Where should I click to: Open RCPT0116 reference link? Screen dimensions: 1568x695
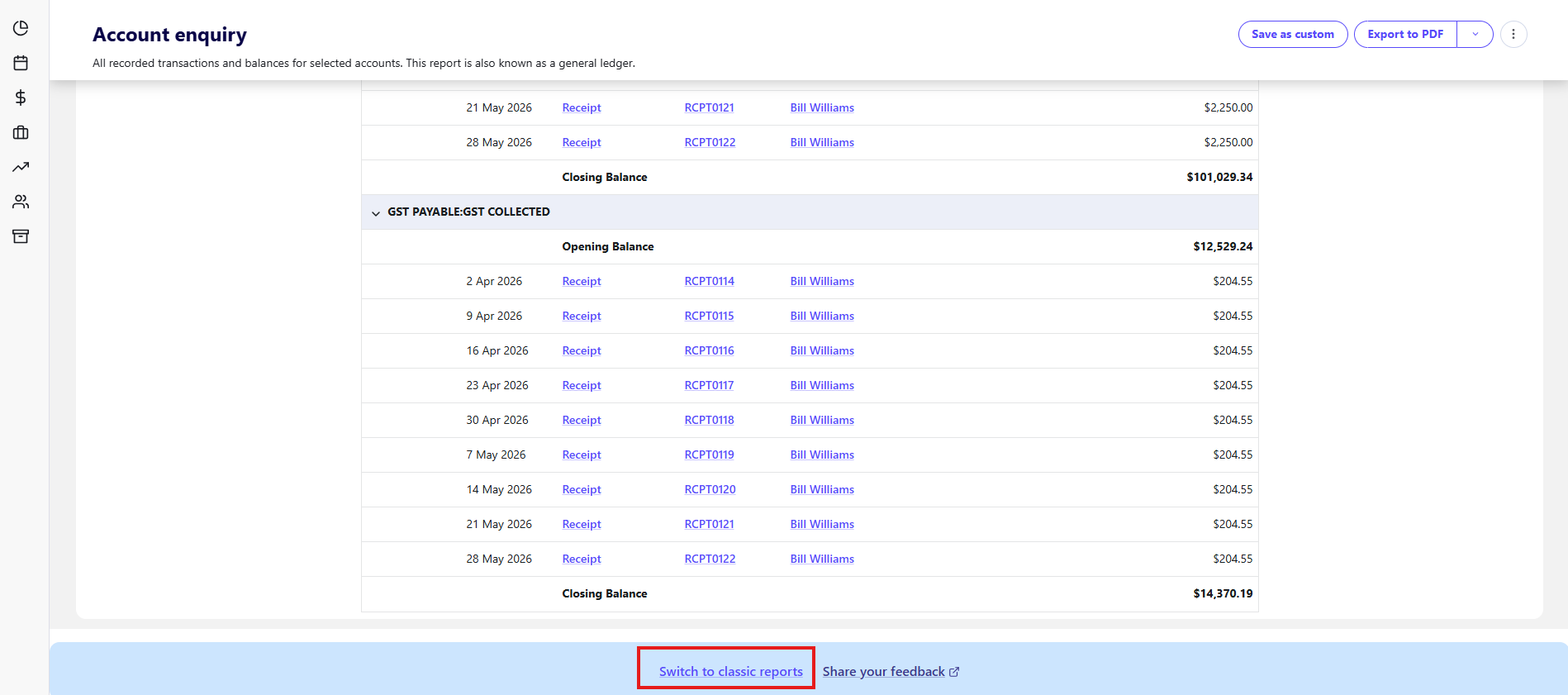(709, 350)
